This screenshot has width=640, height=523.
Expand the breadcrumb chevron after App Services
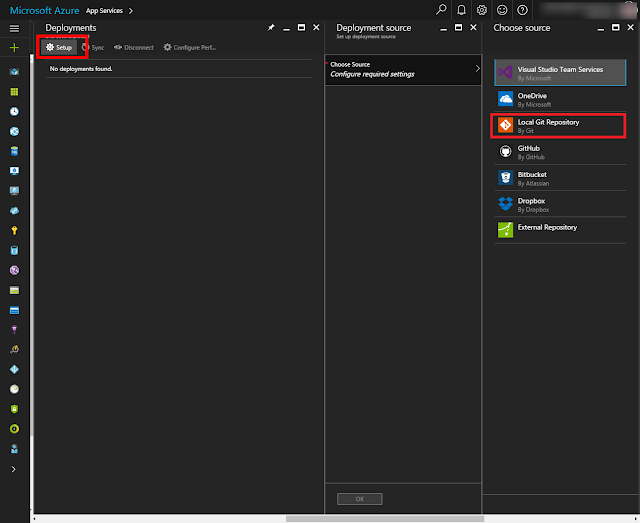(x=131, y=11)
